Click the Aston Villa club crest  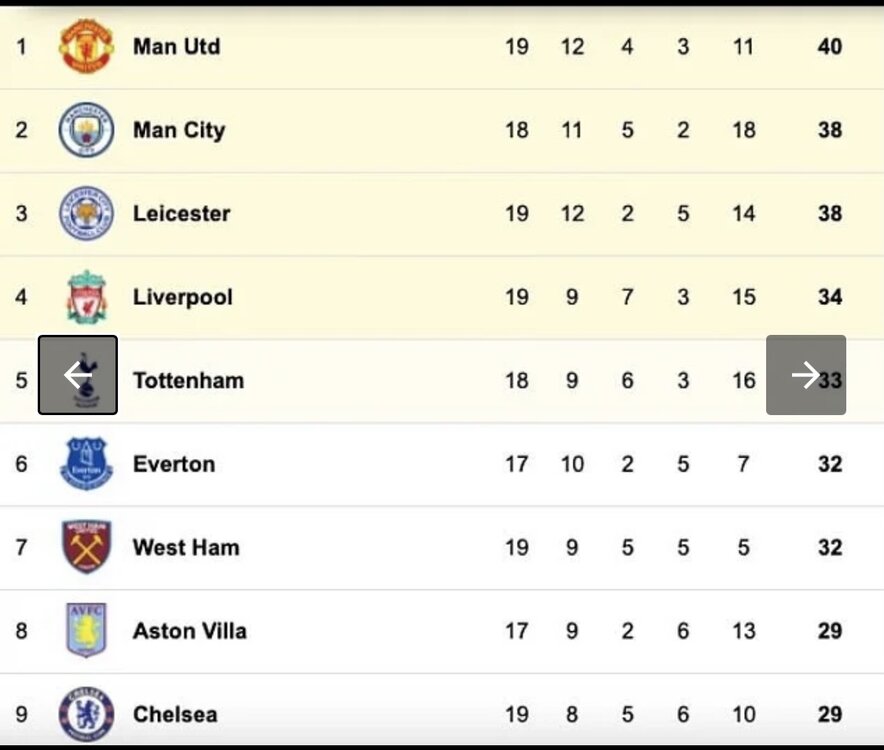click(86, 630)
